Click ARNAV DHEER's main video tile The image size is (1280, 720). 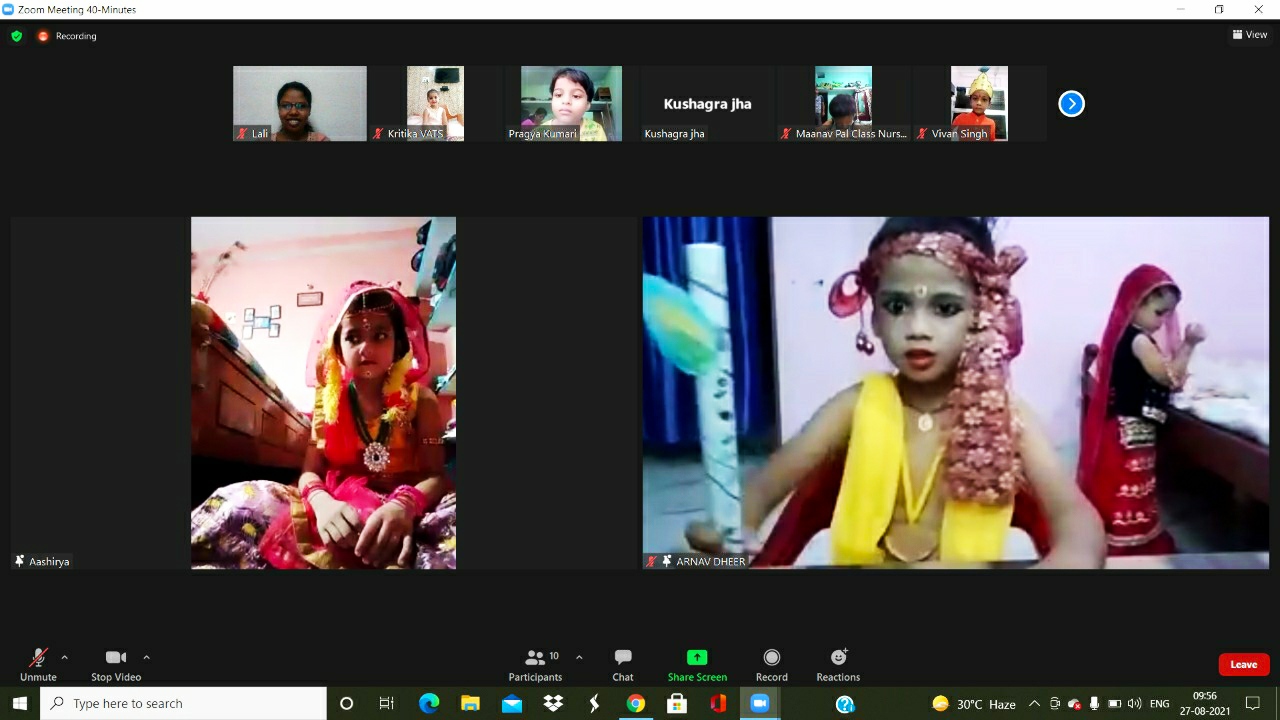coord(956,393)
